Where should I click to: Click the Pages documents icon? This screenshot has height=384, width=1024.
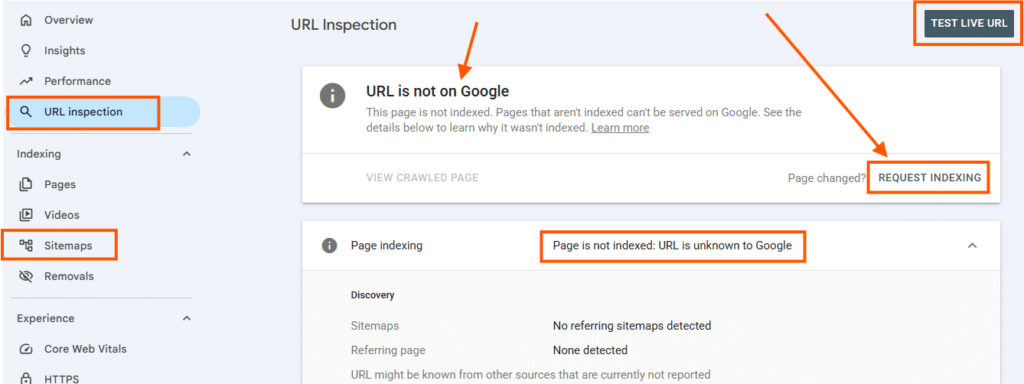[x=26, y=184]
